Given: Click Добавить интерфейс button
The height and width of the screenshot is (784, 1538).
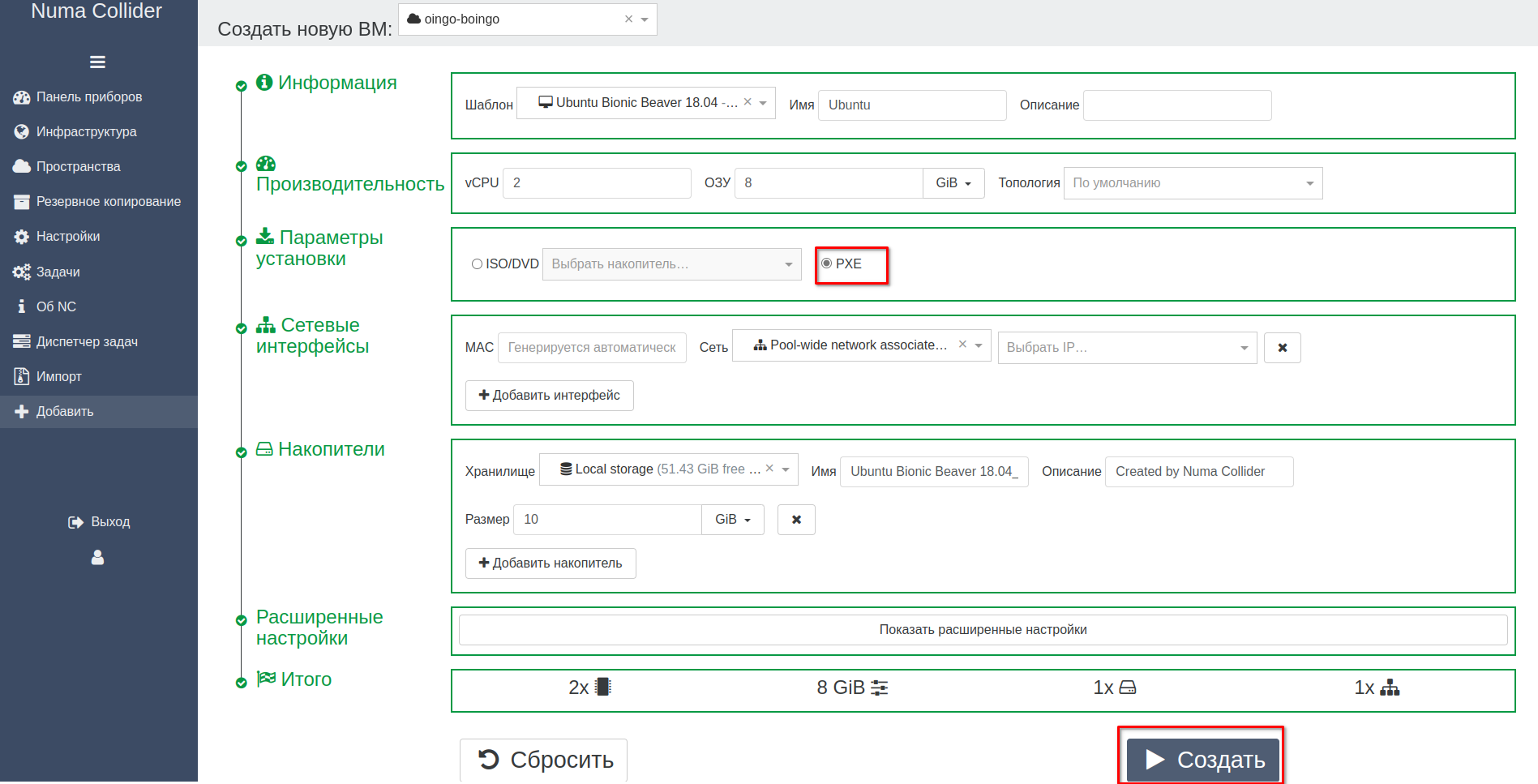Looking at the screenshot, I should [550, 396].
